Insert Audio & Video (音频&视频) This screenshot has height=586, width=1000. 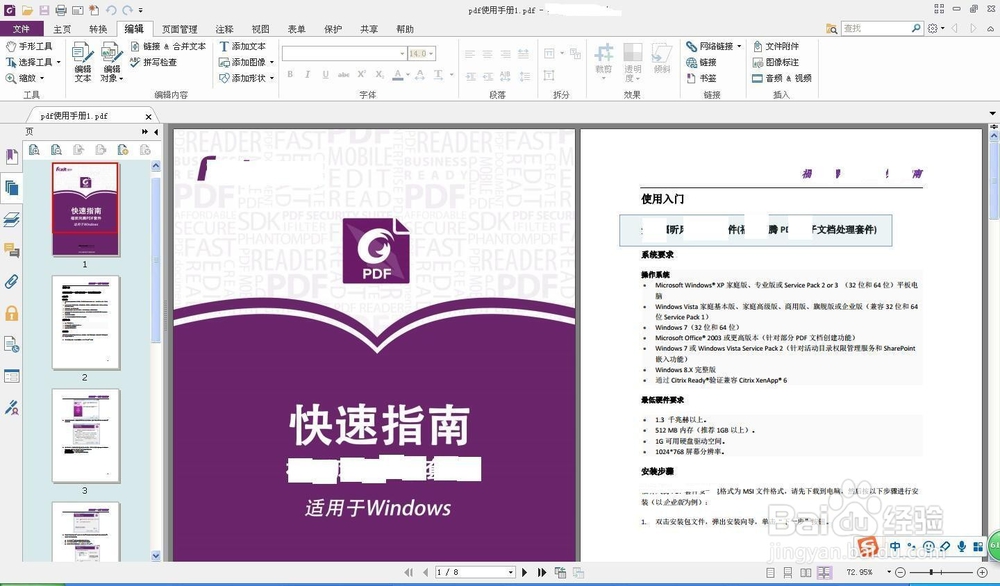[782, 78]
